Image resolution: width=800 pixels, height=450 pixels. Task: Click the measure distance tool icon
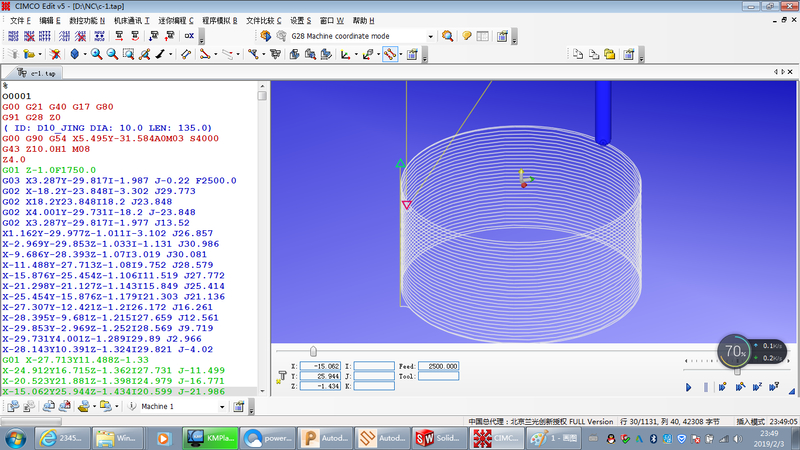[x=186, y=54]
